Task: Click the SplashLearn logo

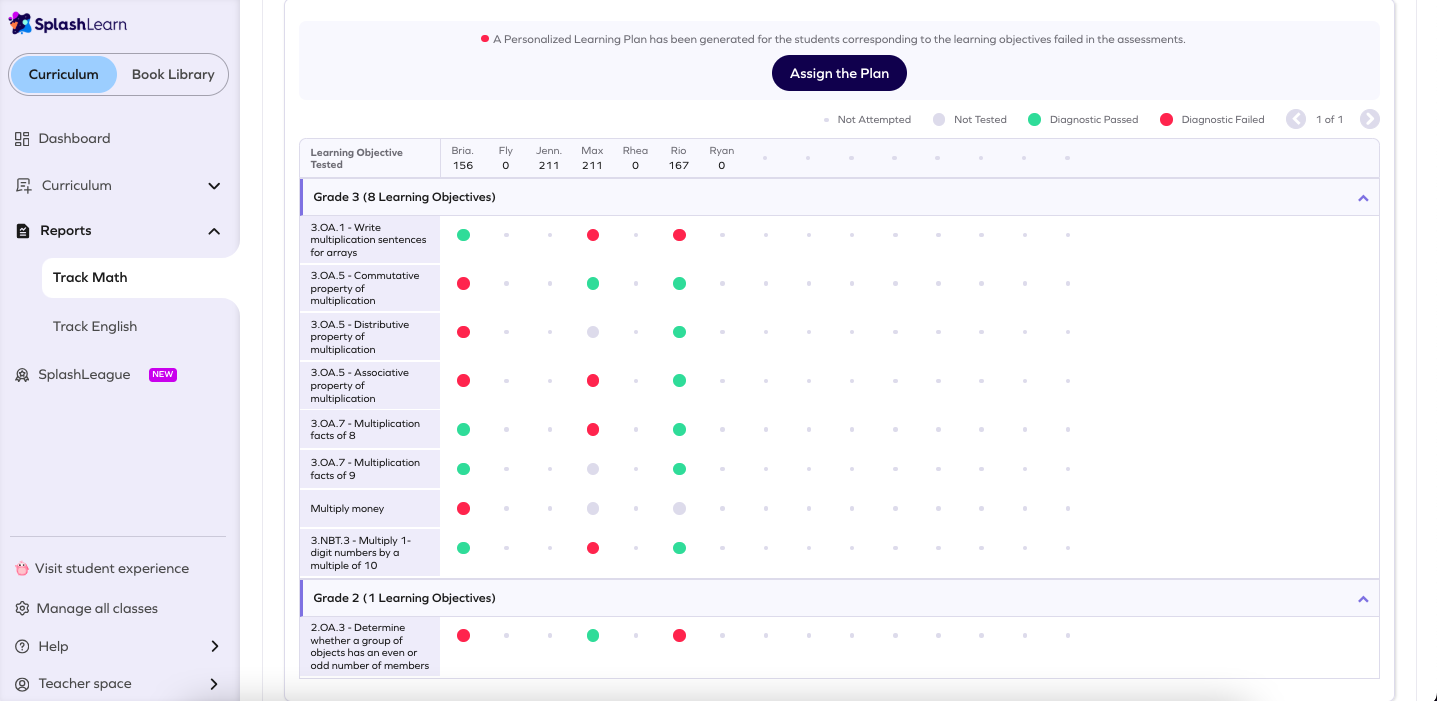Action: pos(68,22)
